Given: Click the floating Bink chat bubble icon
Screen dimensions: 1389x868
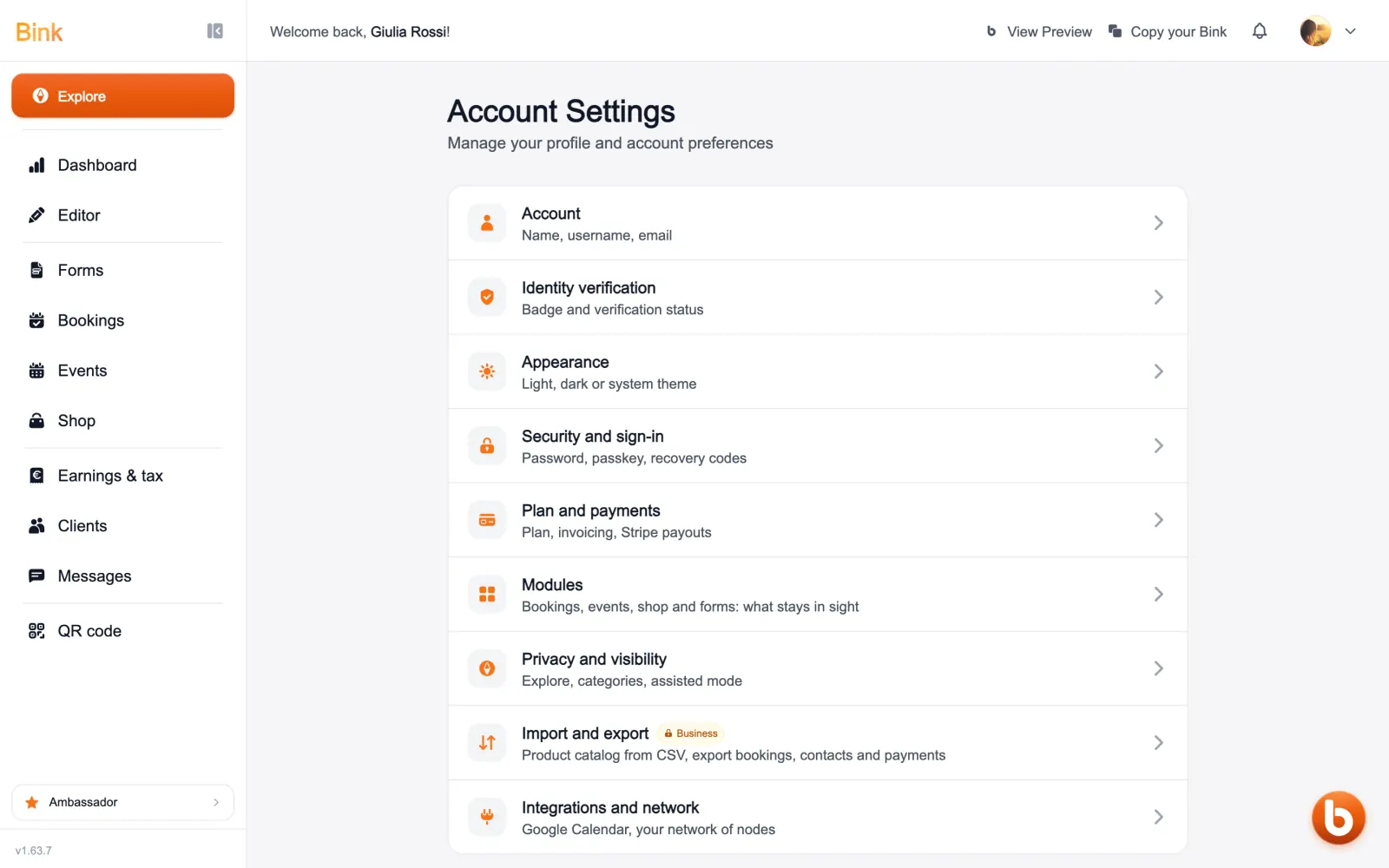Looking at the screenshot, I should click(1338, 818).
